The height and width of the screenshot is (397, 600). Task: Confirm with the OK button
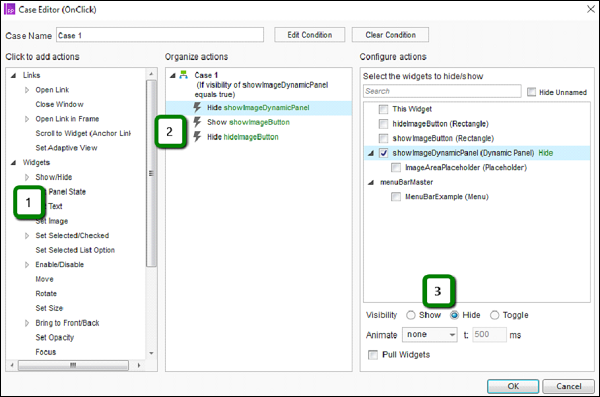click(x=513, y=386)
